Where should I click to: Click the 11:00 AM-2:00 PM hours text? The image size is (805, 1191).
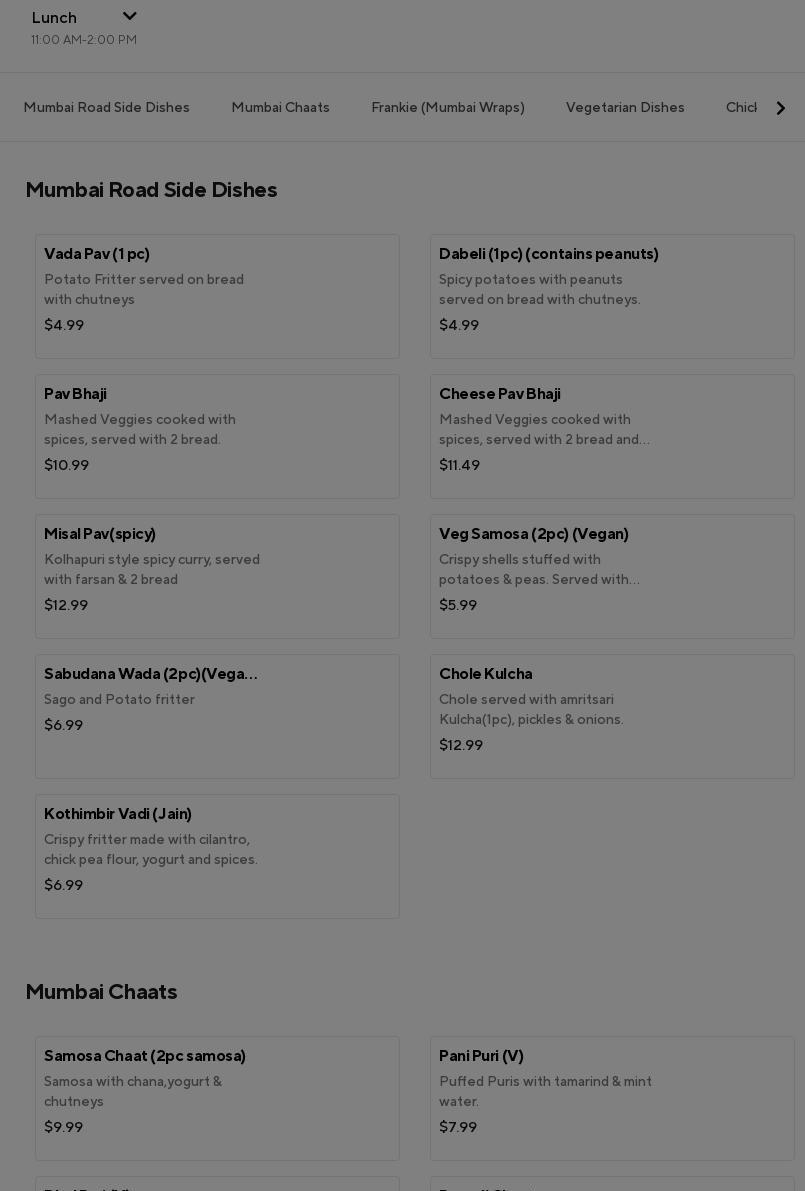(x=84, y=40)
